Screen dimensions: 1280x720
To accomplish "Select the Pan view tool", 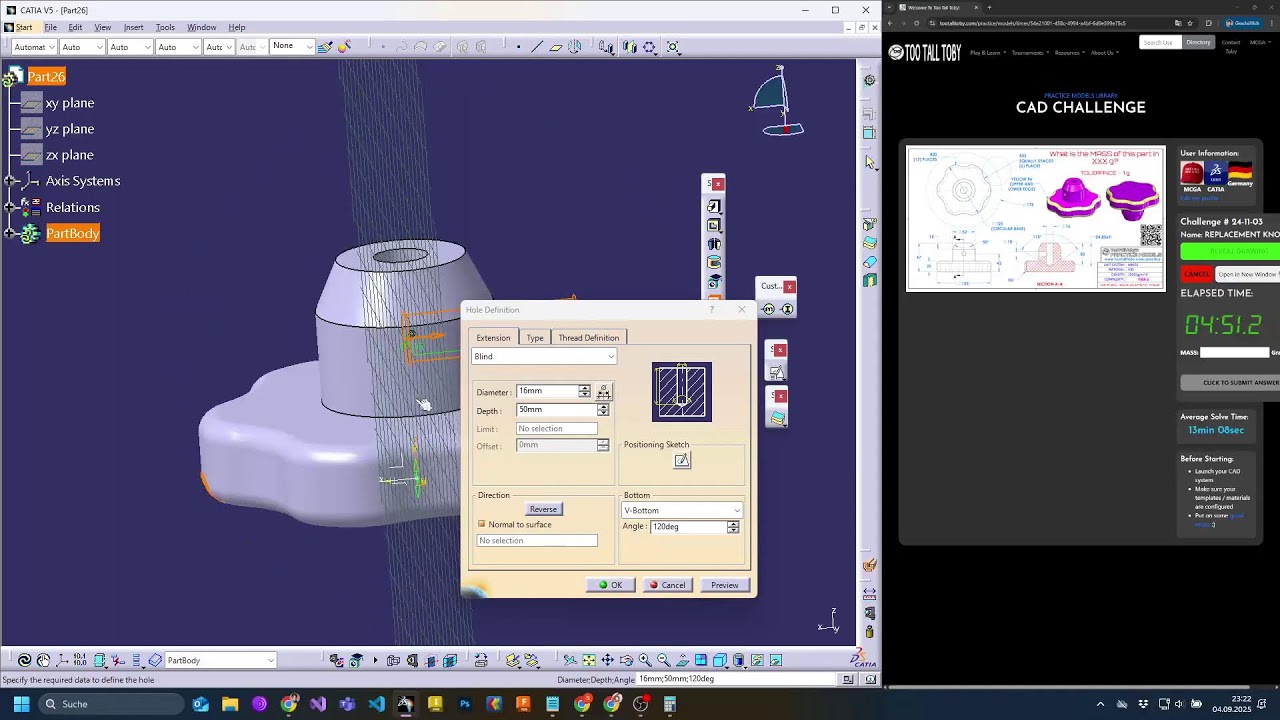I will (607, 660).
